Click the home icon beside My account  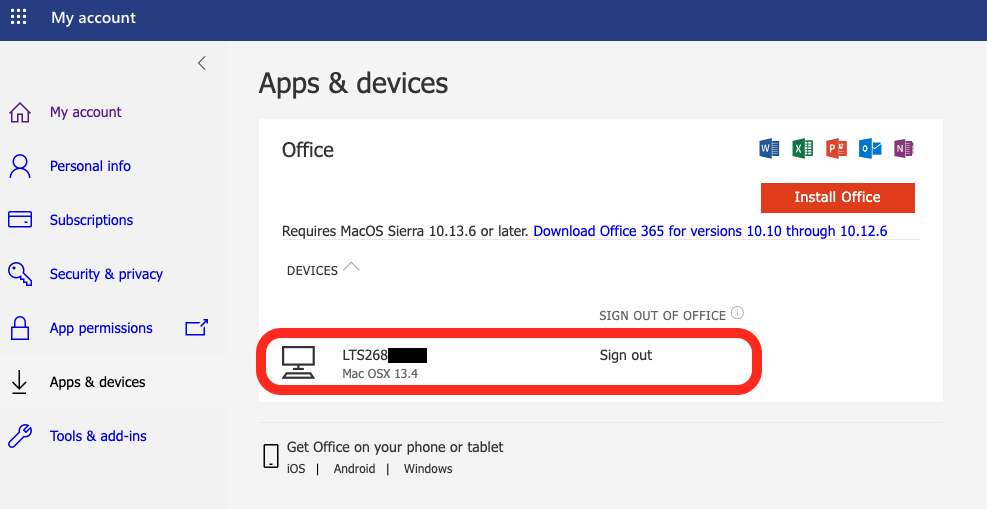(x=20, y=113)
